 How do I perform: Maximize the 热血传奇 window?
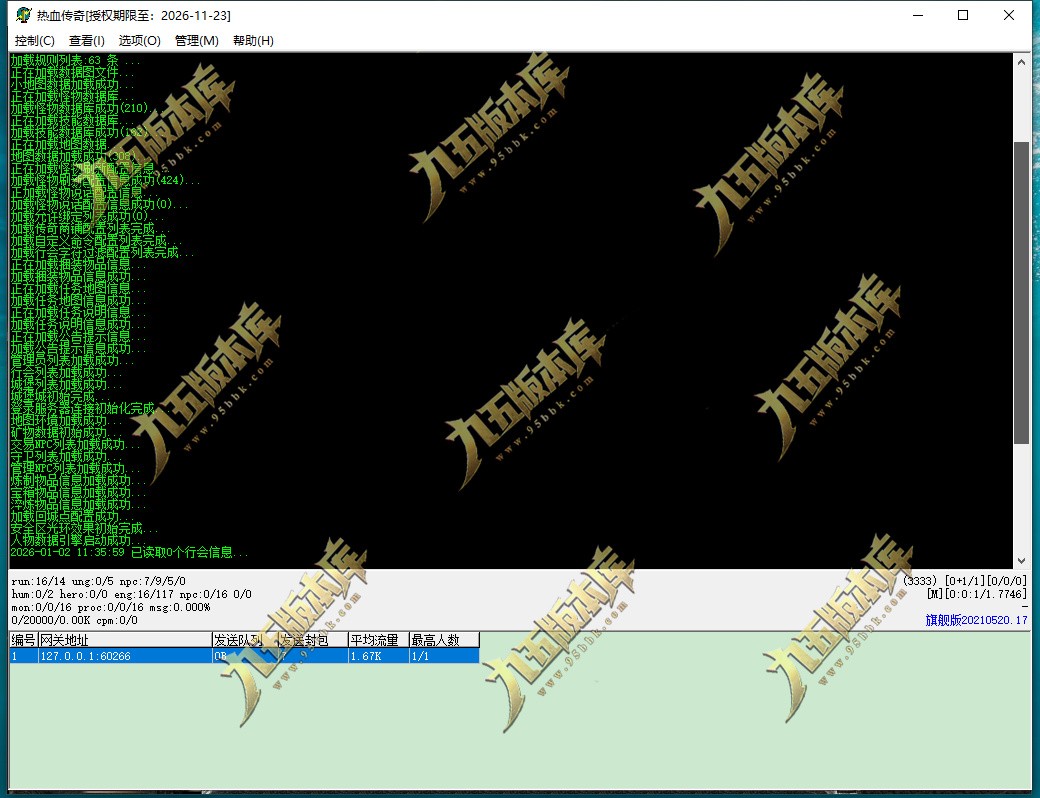tap(963, 15)
